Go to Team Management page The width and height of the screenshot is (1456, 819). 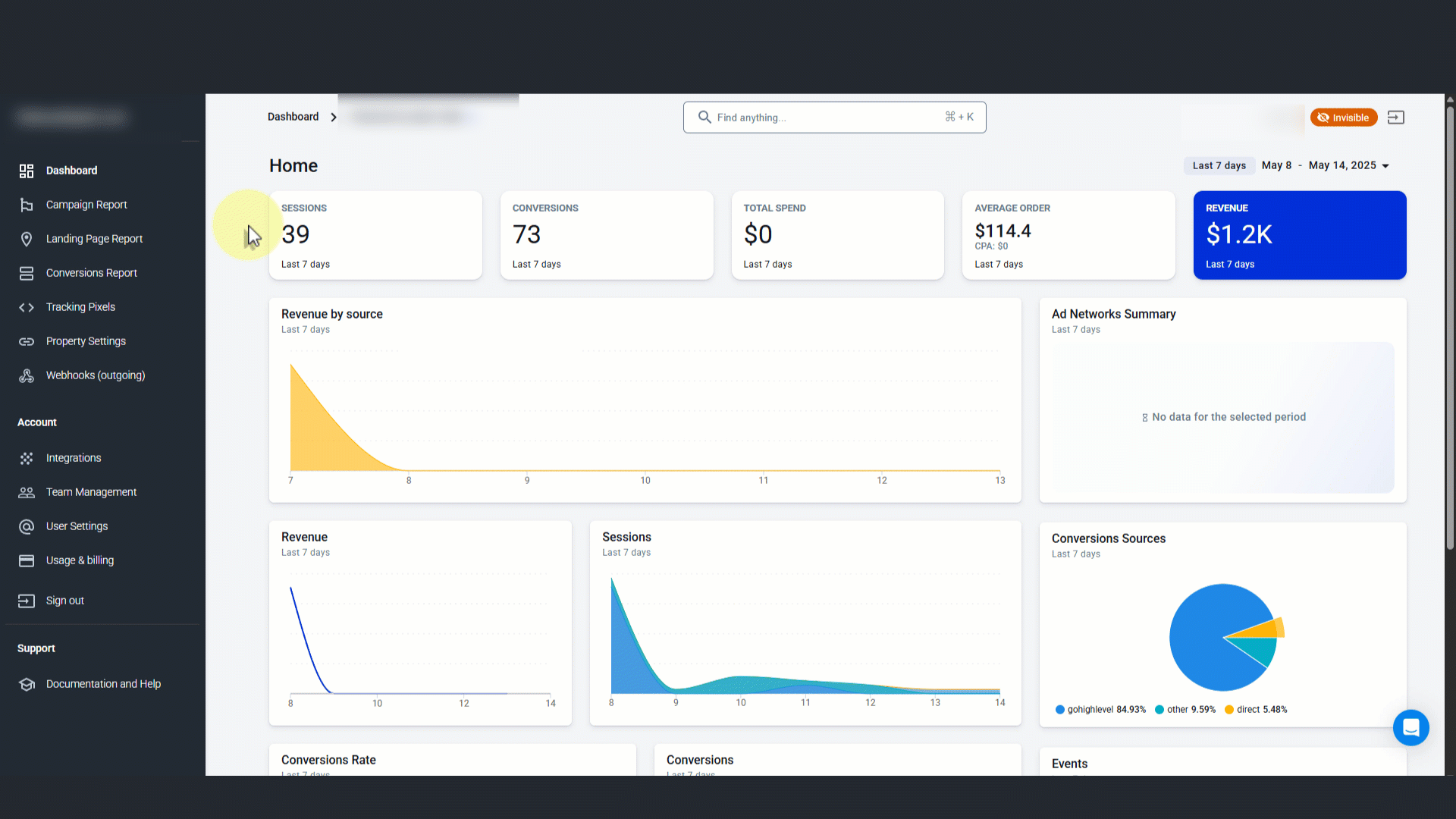(x=91, y=492)
